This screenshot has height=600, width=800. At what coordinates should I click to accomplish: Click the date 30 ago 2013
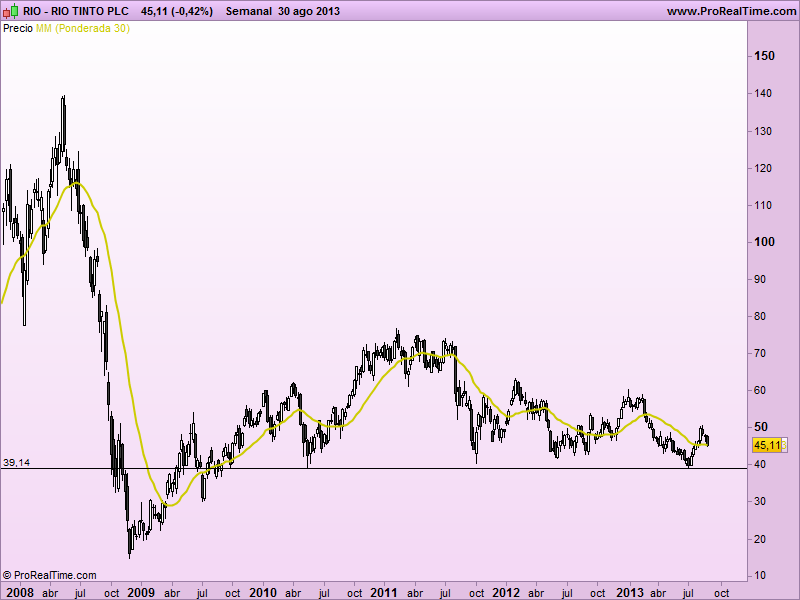309,11
